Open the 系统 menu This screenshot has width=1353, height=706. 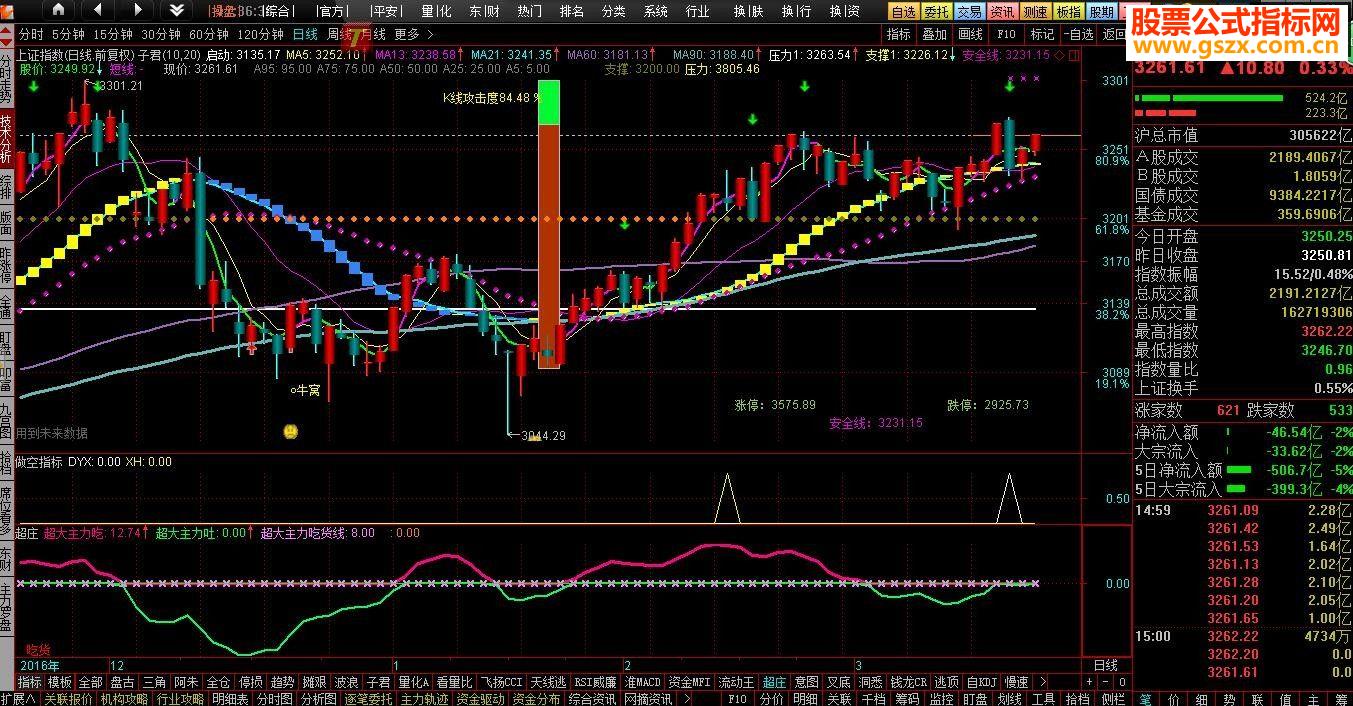click(656, 11)
